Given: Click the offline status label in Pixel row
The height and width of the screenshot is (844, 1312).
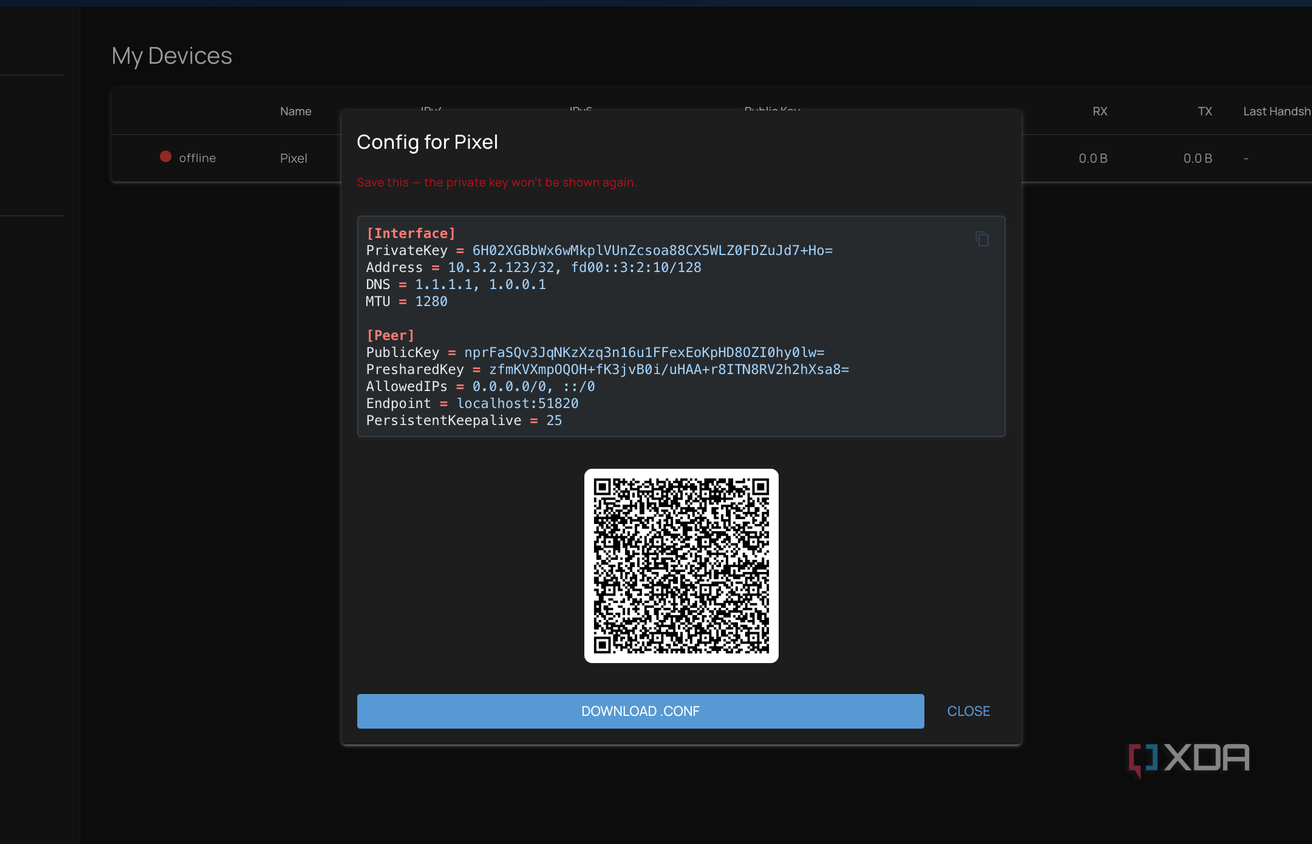Looking at the screenshot, I should tap(197, 158).
